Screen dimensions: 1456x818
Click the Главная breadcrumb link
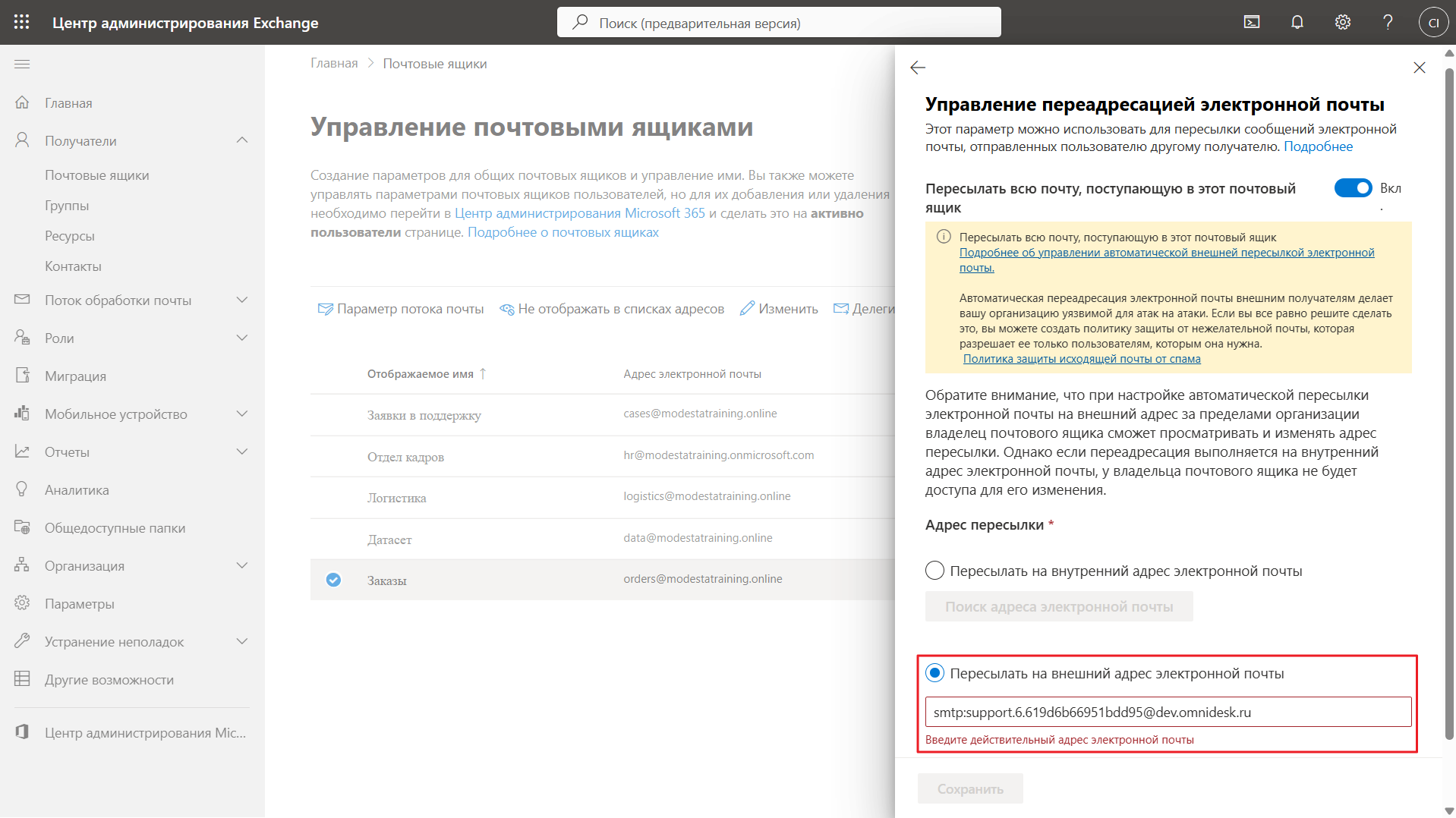[x=334, y=64]
